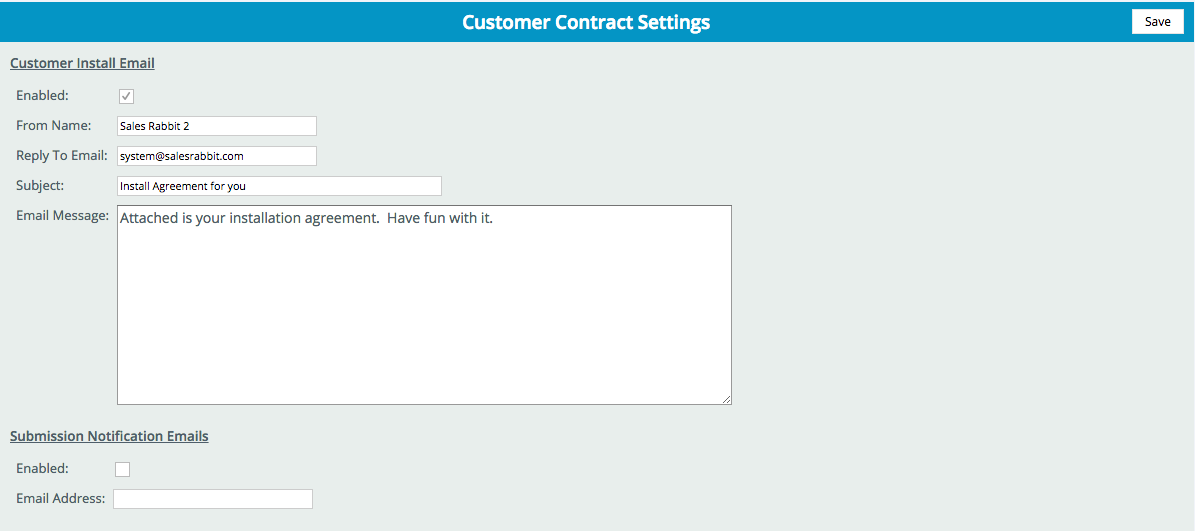Click the 'Reply To Email:' label
This screenshot has height=531, width=1195.
(62, 155)
